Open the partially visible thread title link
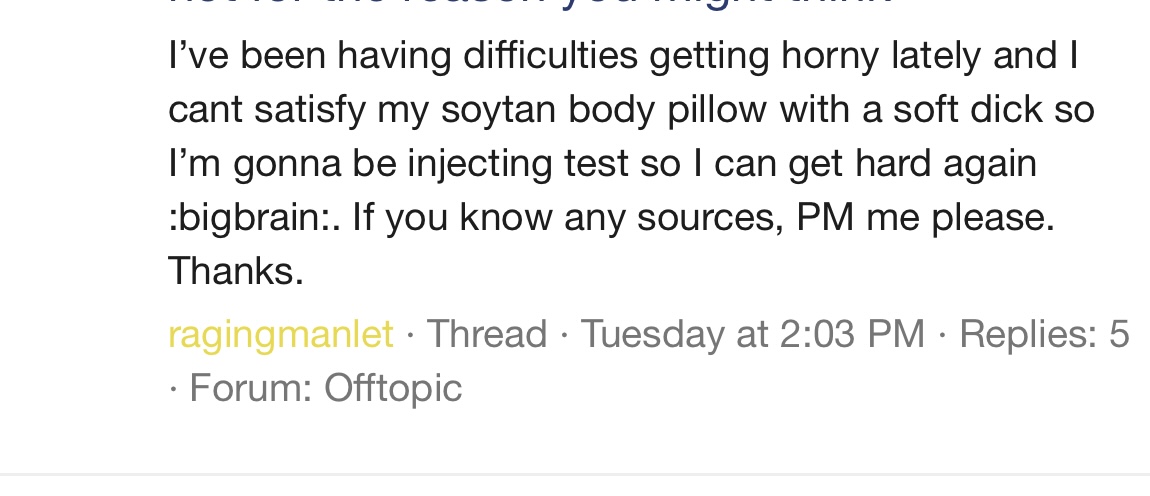1150x496 pixels. click(530, 4)
